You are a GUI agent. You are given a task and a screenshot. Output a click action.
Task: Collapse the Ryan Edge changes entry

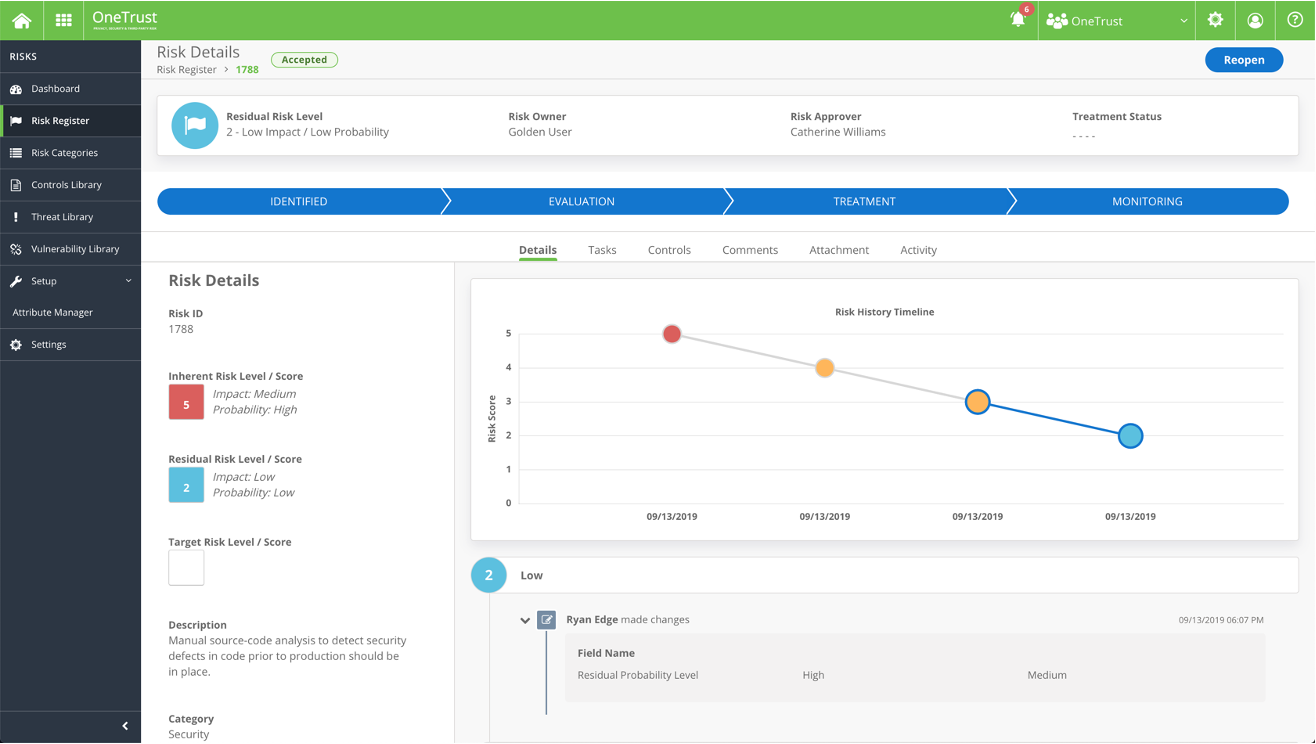[x=525, y=620]
